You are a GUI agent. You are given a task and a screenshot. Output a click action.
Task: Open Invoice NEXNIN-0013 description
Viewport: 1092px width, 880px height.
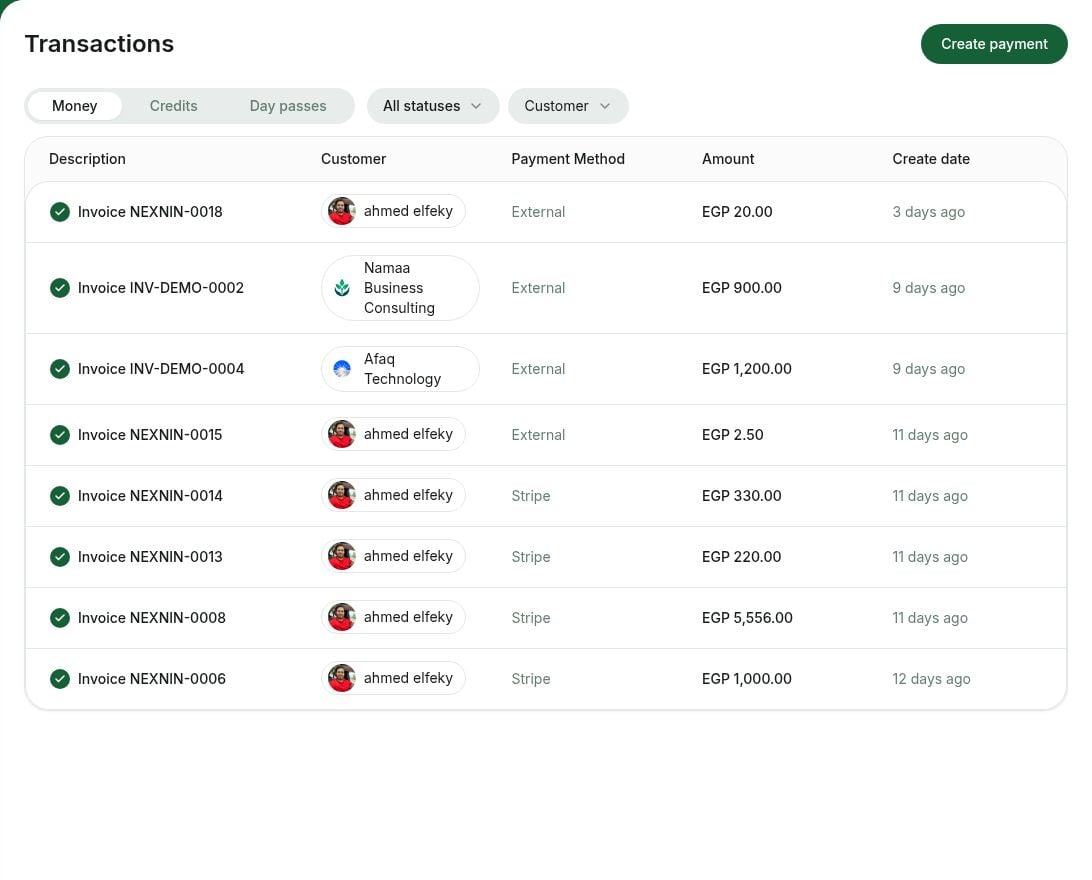point(150,557)
